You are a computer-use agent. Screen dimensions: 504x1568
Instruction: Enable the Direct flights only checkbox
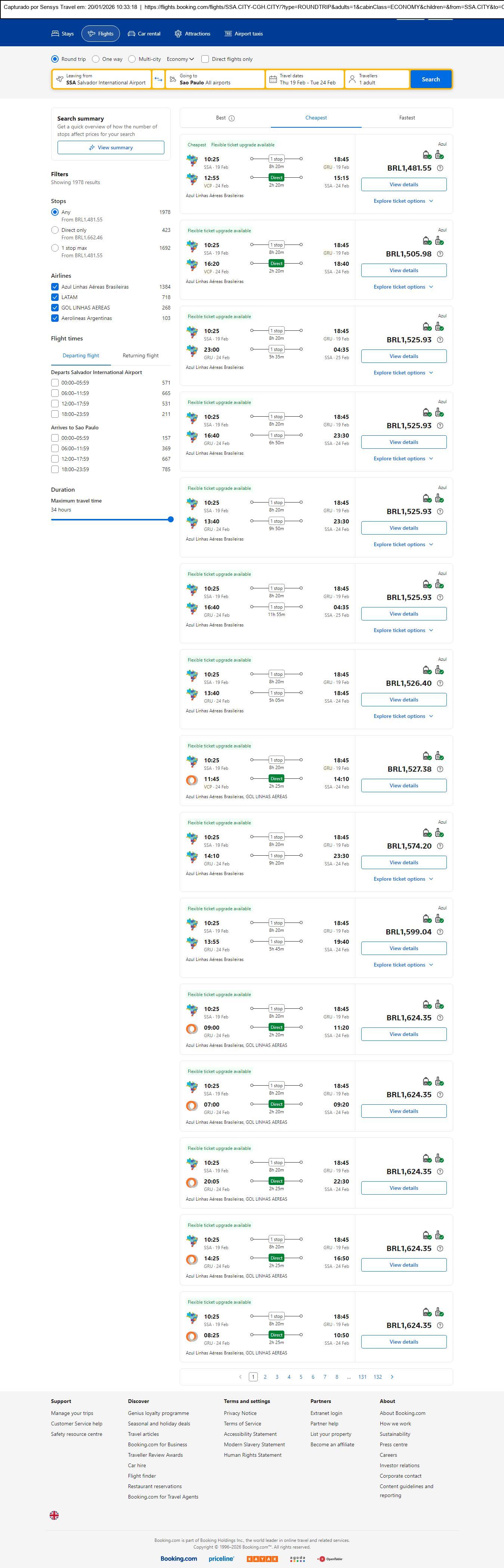[205, 59]
